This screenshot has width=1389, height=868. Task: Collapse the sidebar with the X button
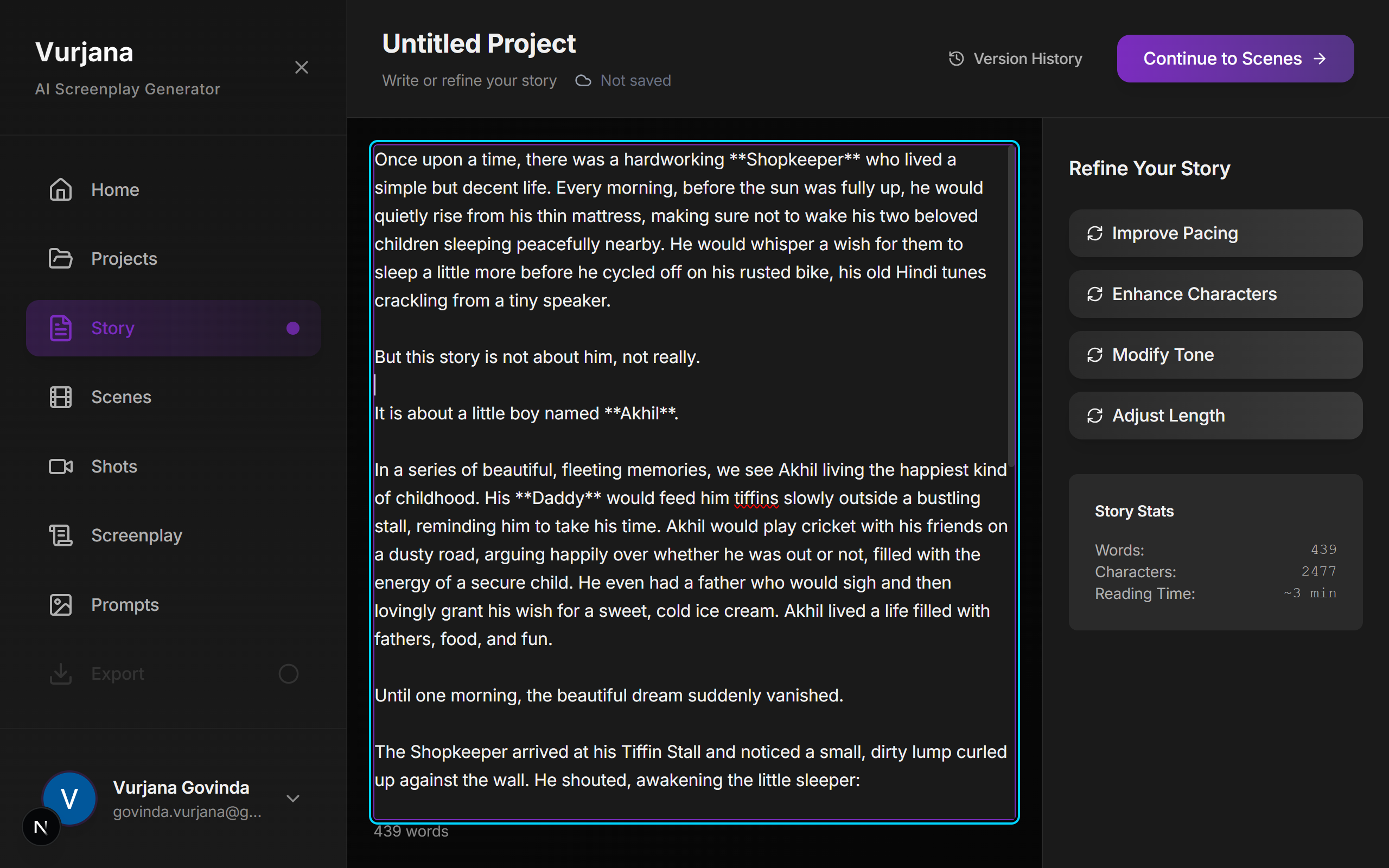(x=301, y=67)
